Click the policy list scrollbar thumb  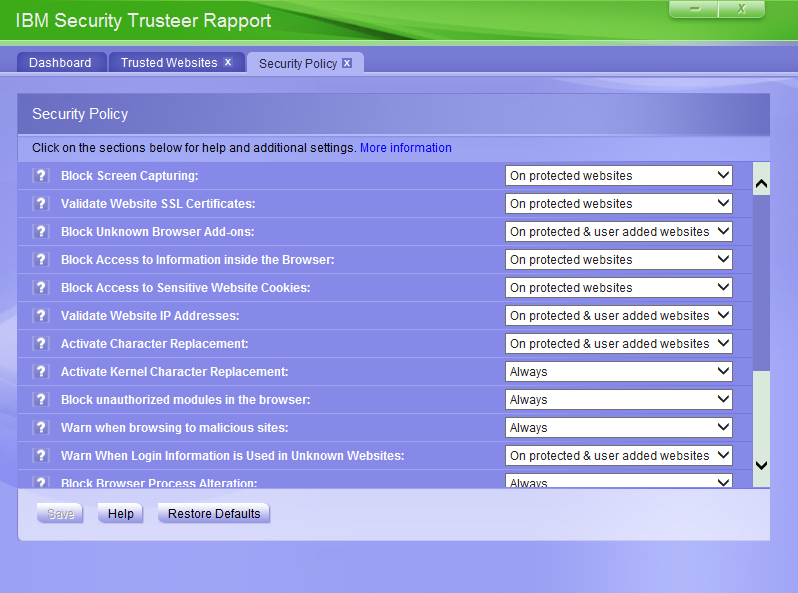[761, 283]
